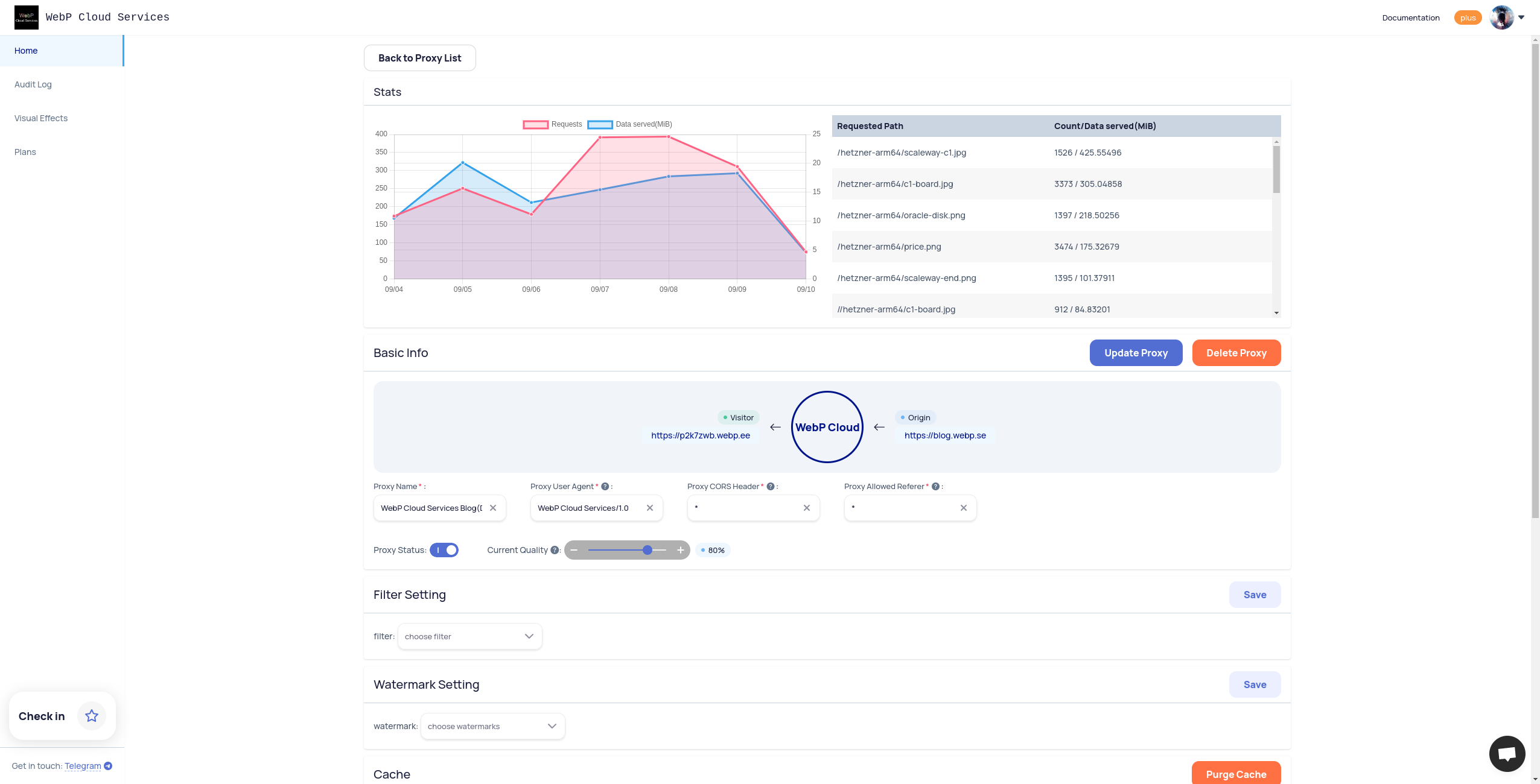Image resolution: width=1540 pixels, height=784 pixels.
Task: Show help for Proxy CORS Header
Action: (770, 487)
